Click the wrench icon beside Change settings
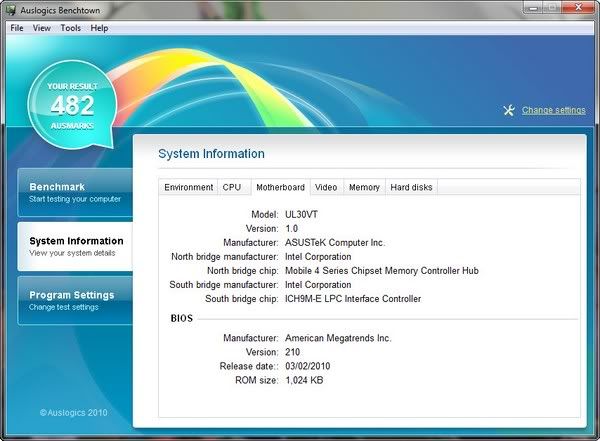 click(509, 110)
